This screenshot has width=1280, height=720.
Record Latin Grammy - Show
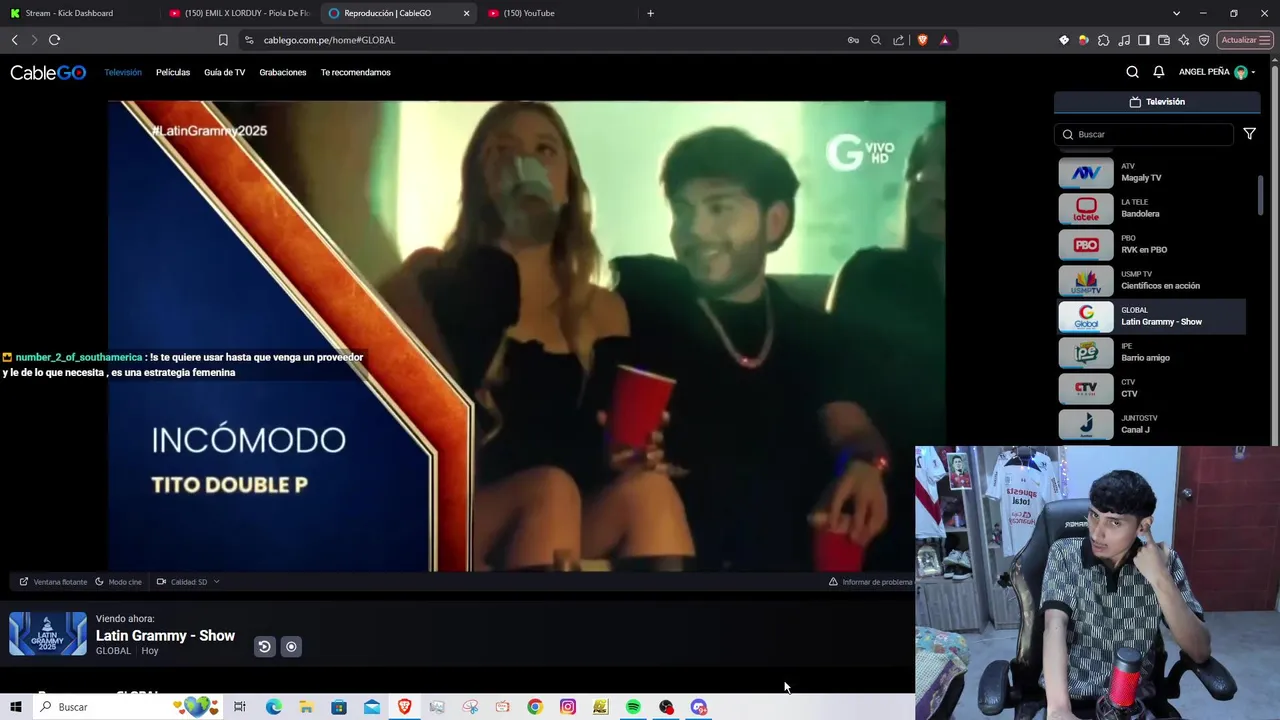(291, 647)
